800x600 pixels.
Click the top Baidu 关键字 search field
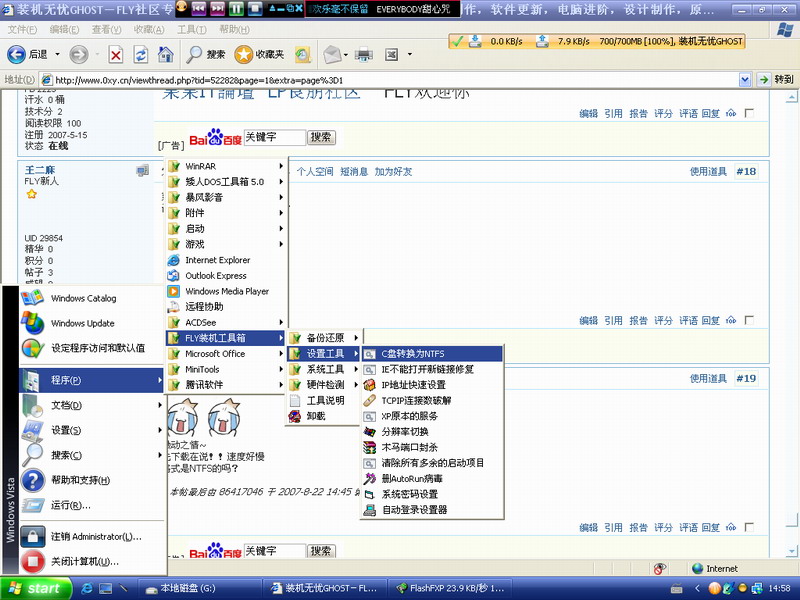coord(274,137)
